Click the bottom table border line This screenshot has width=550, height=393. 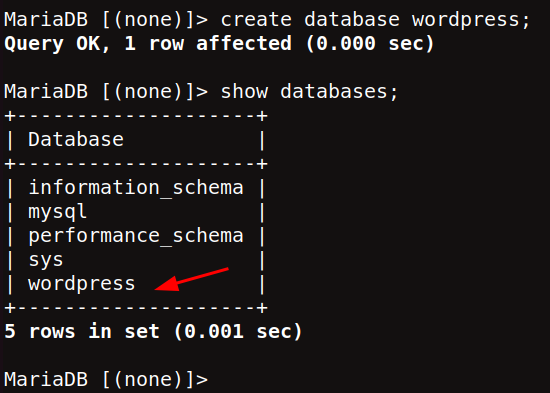pos(136,308)
